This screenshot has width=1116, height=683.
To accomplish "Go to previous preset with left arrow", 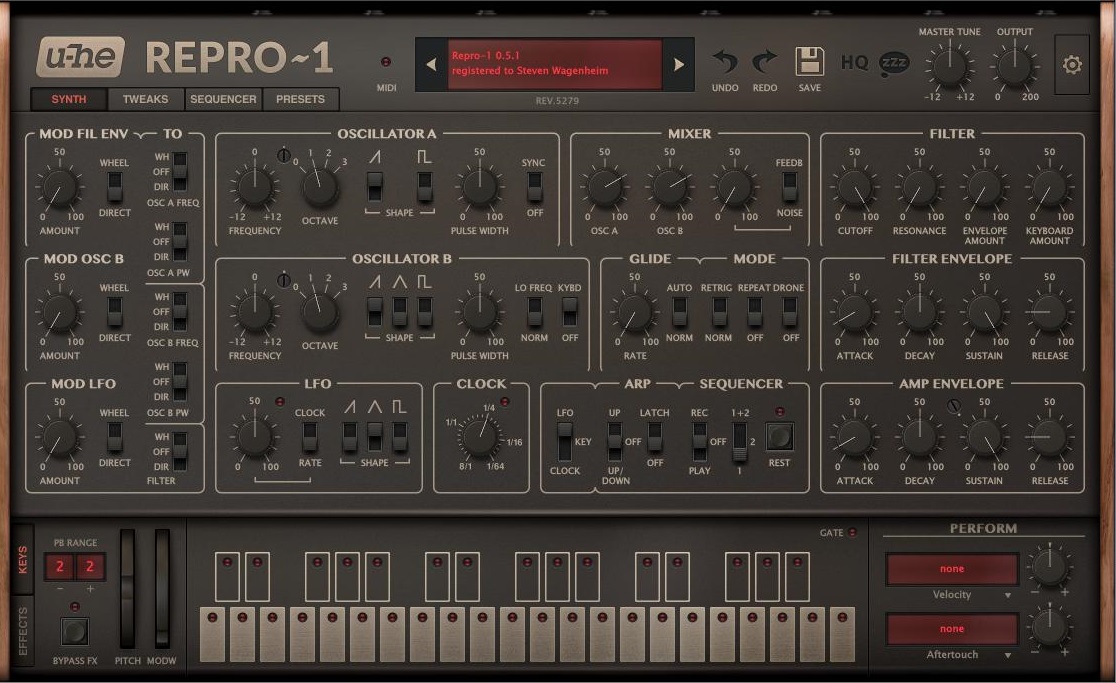I will coord(431,65).
